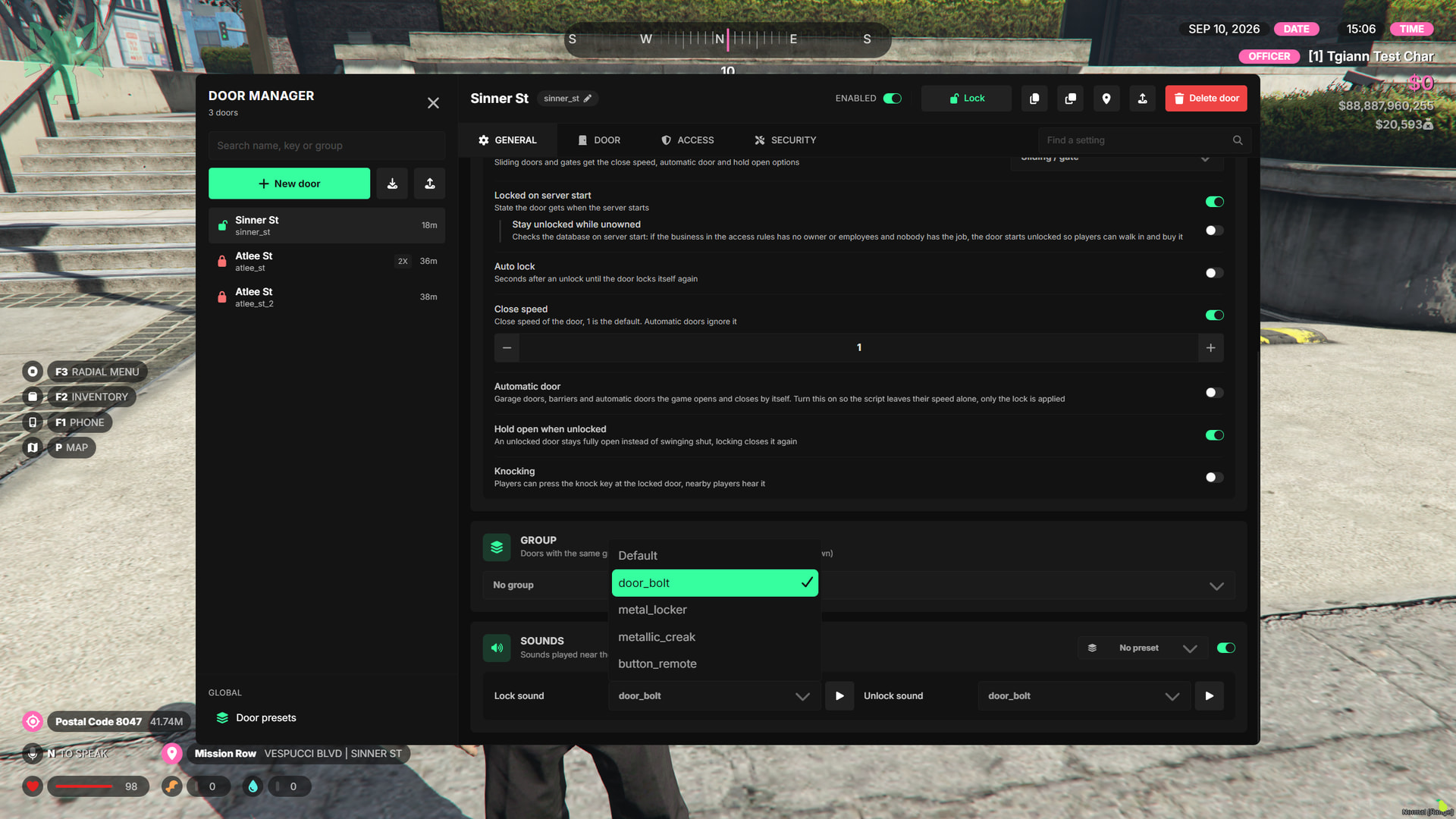Choose metallic_creak sound option
The width and height of the screenshot is (1456, 819).
click(x=714, y=637)
